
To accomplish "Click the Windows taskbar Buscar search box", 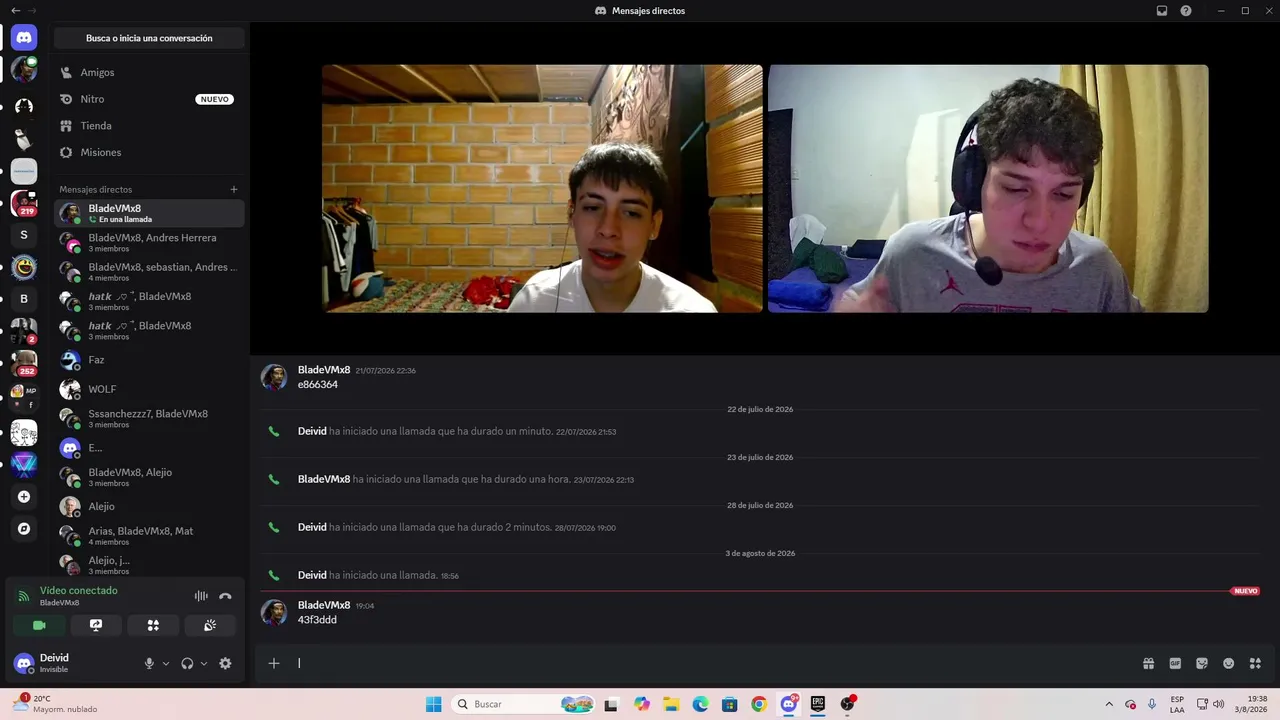I will point(524,704).
